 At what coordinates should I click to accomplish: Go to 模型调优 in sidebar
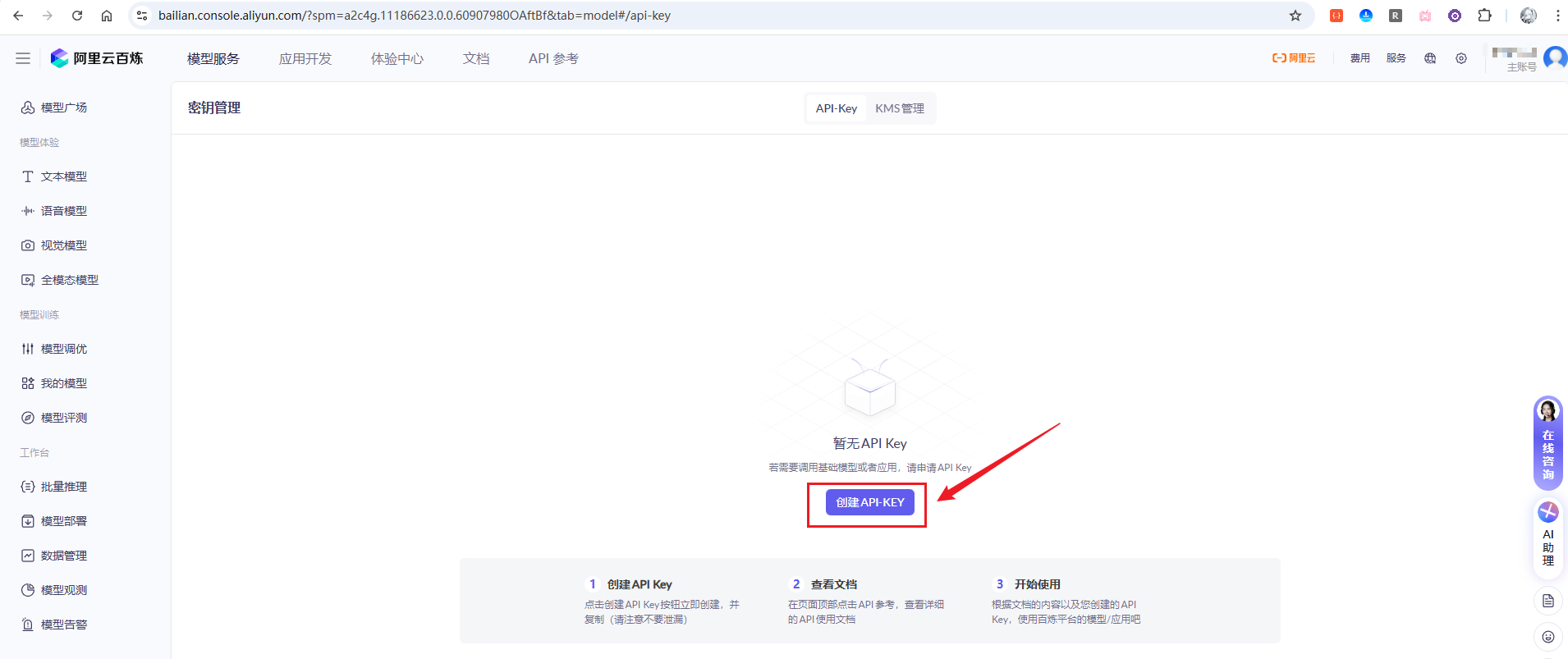(63, 349)
